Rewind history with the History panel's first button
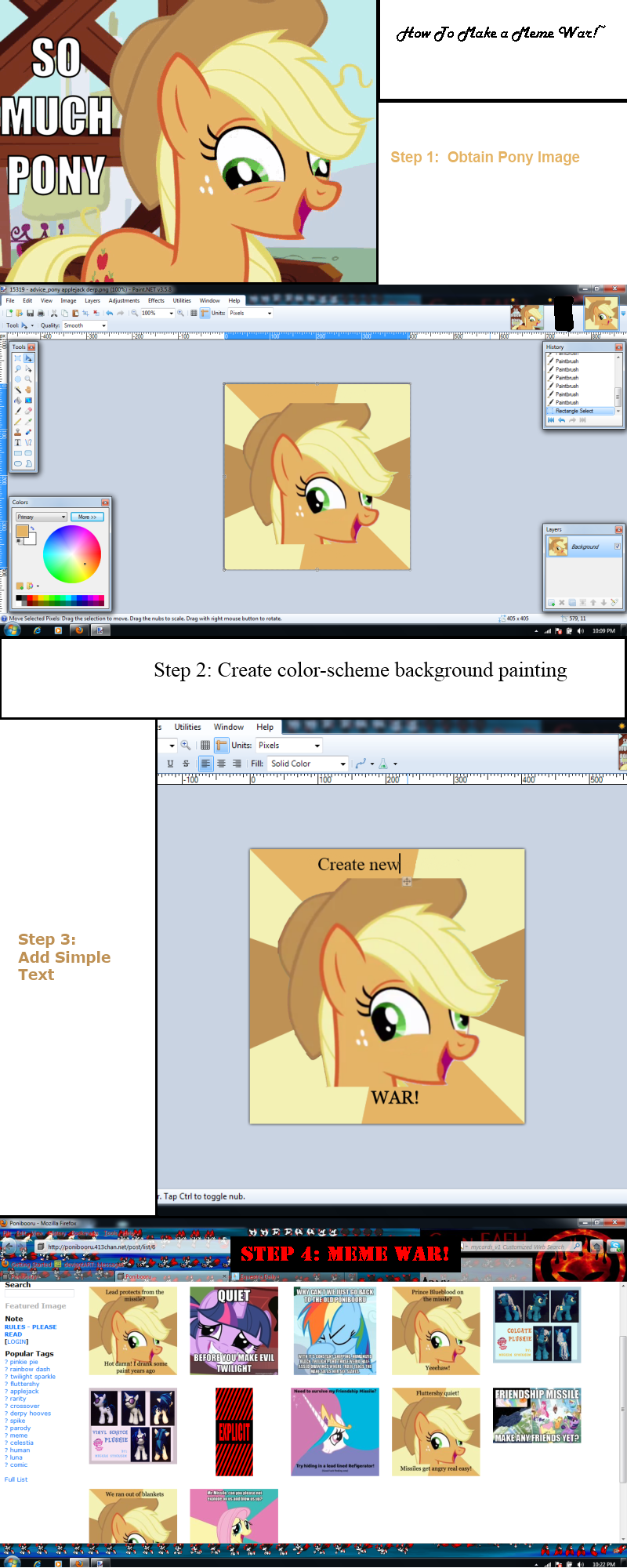Image resolution: width=627 pixels, height=1568 pixels. pyautogui.click(x=551, y=420)
